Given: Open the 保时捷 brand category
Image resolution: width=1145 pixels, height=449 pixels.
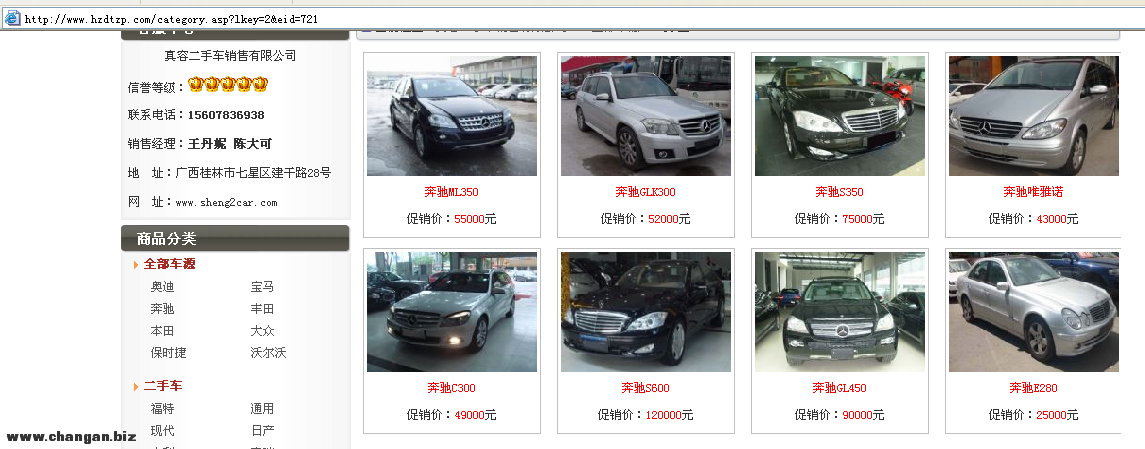Looking at the screenshot, I should (169, 353).
